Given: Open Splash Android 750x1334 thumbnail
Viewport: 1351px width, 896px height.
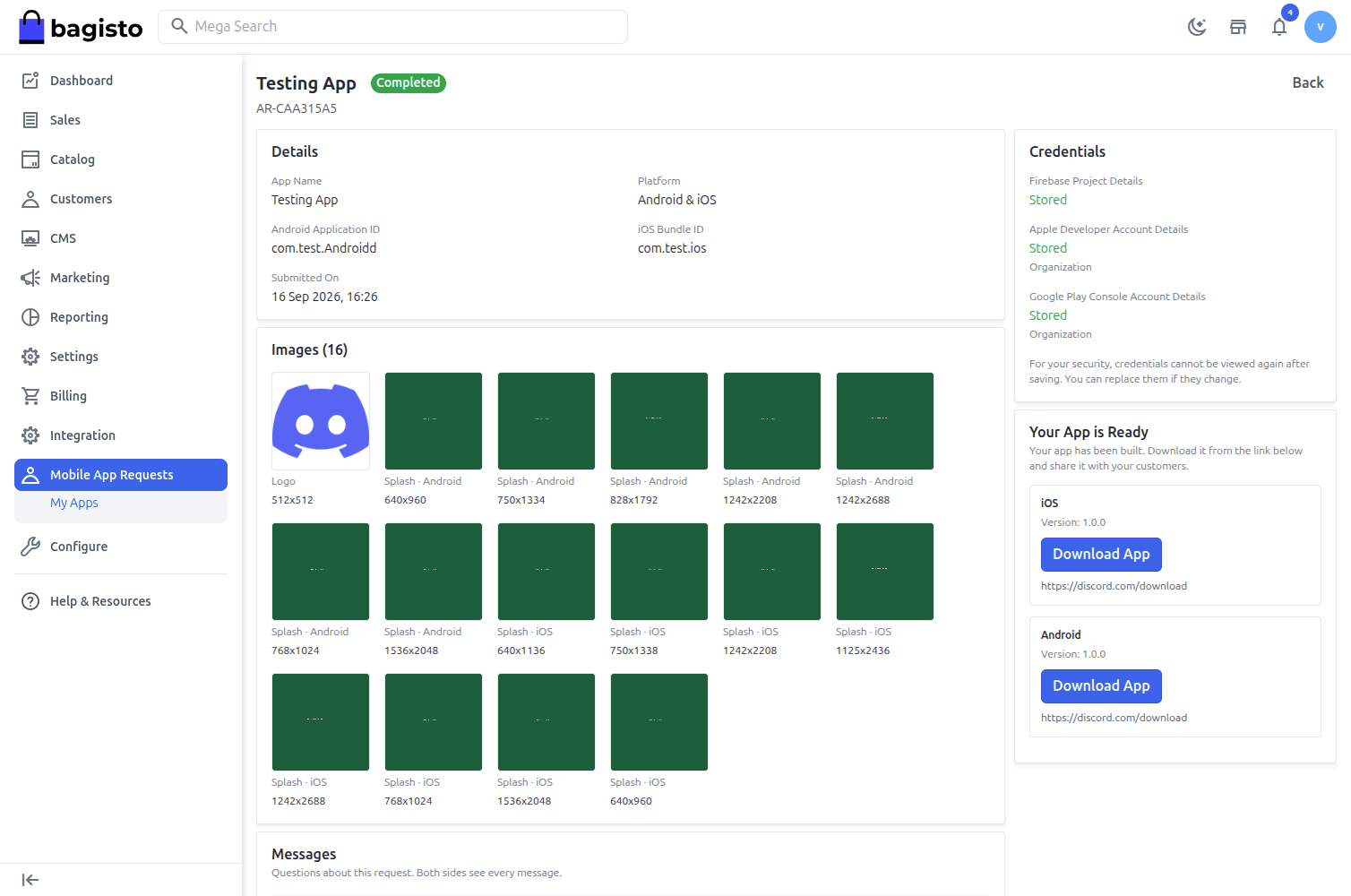Looking at the screenshot, I should (546, 421).
